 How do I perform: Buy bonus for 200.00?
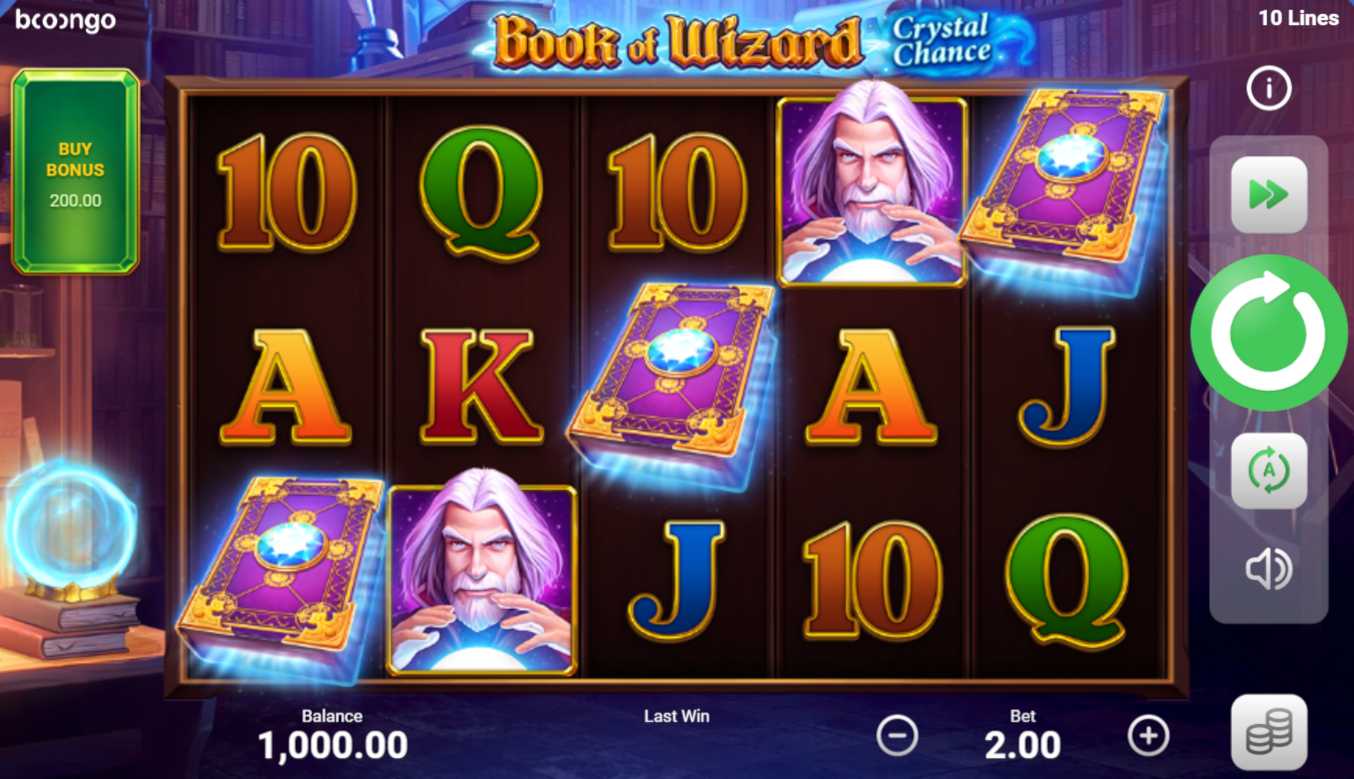click(x=75, y=171)
